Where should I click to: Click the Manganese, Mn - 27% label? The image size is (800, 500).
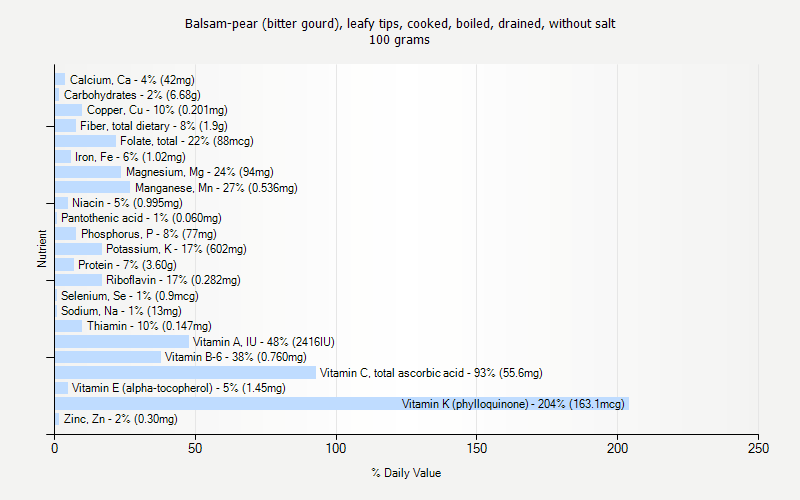click(x=216, y=188)
